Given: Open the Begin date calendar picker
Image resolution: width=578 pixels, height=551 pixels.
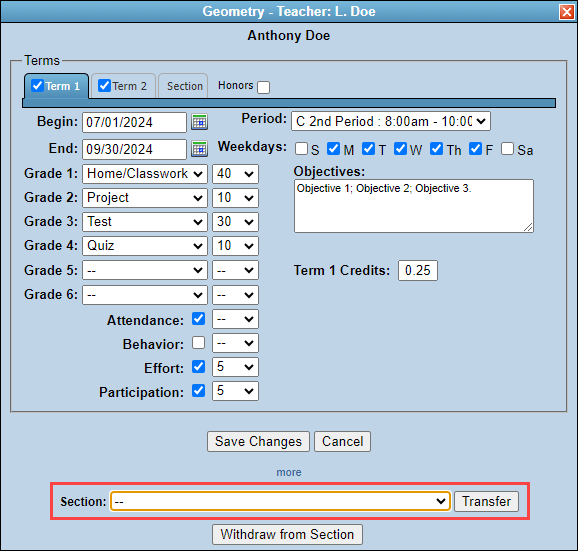Looking at the screenshot, I should coord(199,122).
